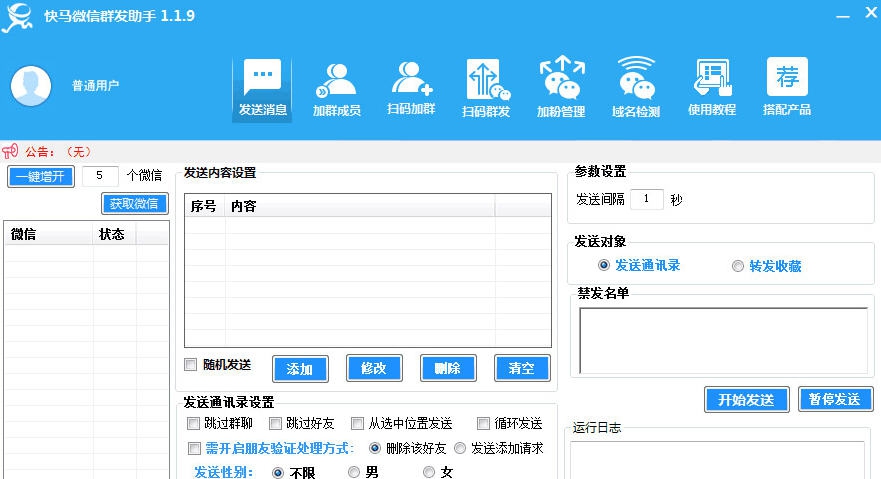Click the 一键增开 button
The width and height of the screenshot is (881, 479).
[41, 177]
